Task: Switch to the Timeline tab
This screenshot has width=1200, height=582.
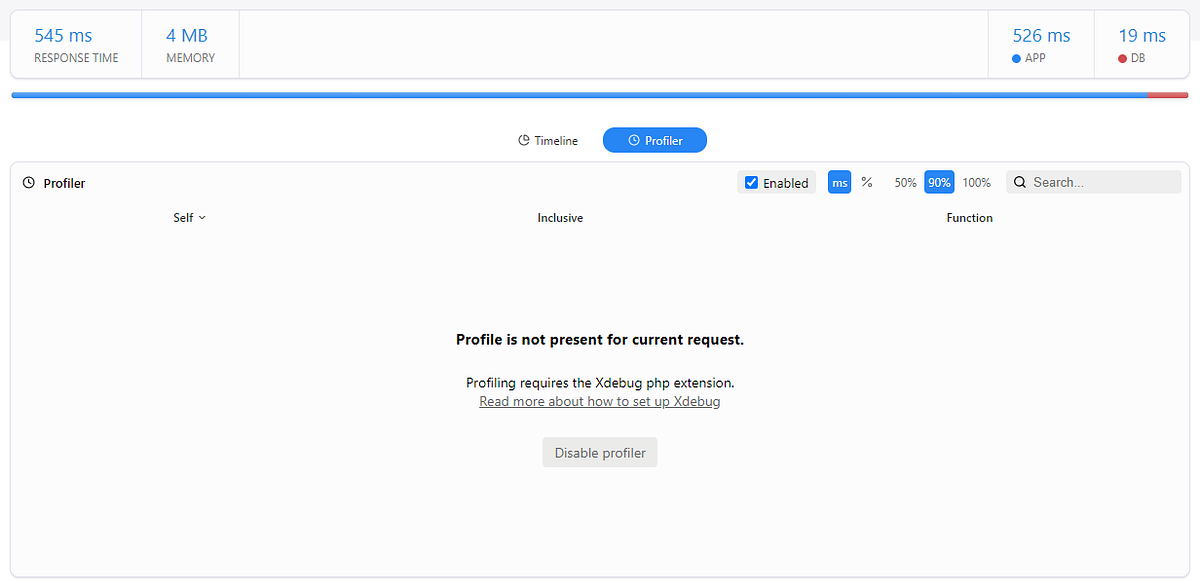Action: (548, 140)
